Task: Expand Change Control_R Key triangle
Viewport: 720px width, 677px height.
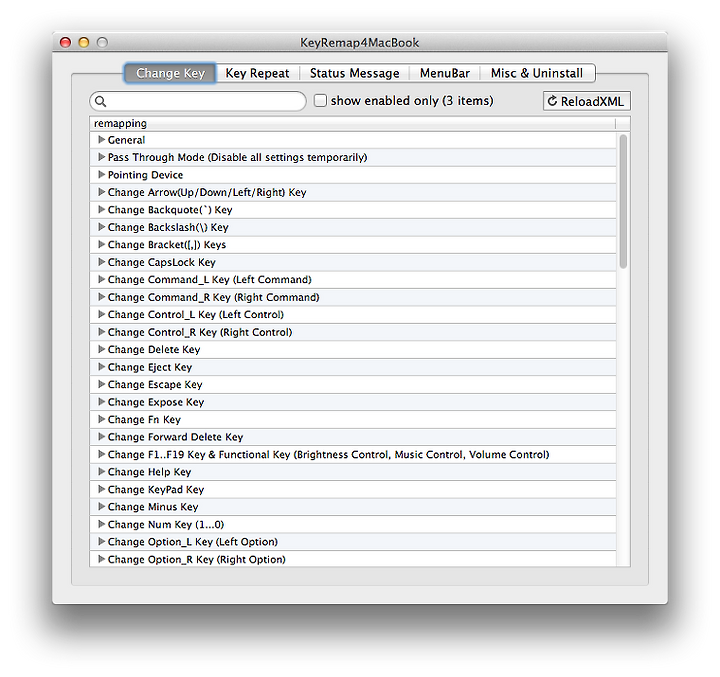Action: click(x=101, y=331)
